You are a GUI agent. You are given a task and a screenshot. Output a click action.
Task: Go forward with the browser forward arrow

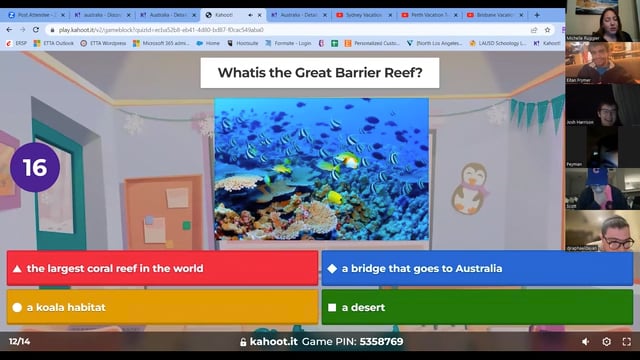(x=22, y=30)
